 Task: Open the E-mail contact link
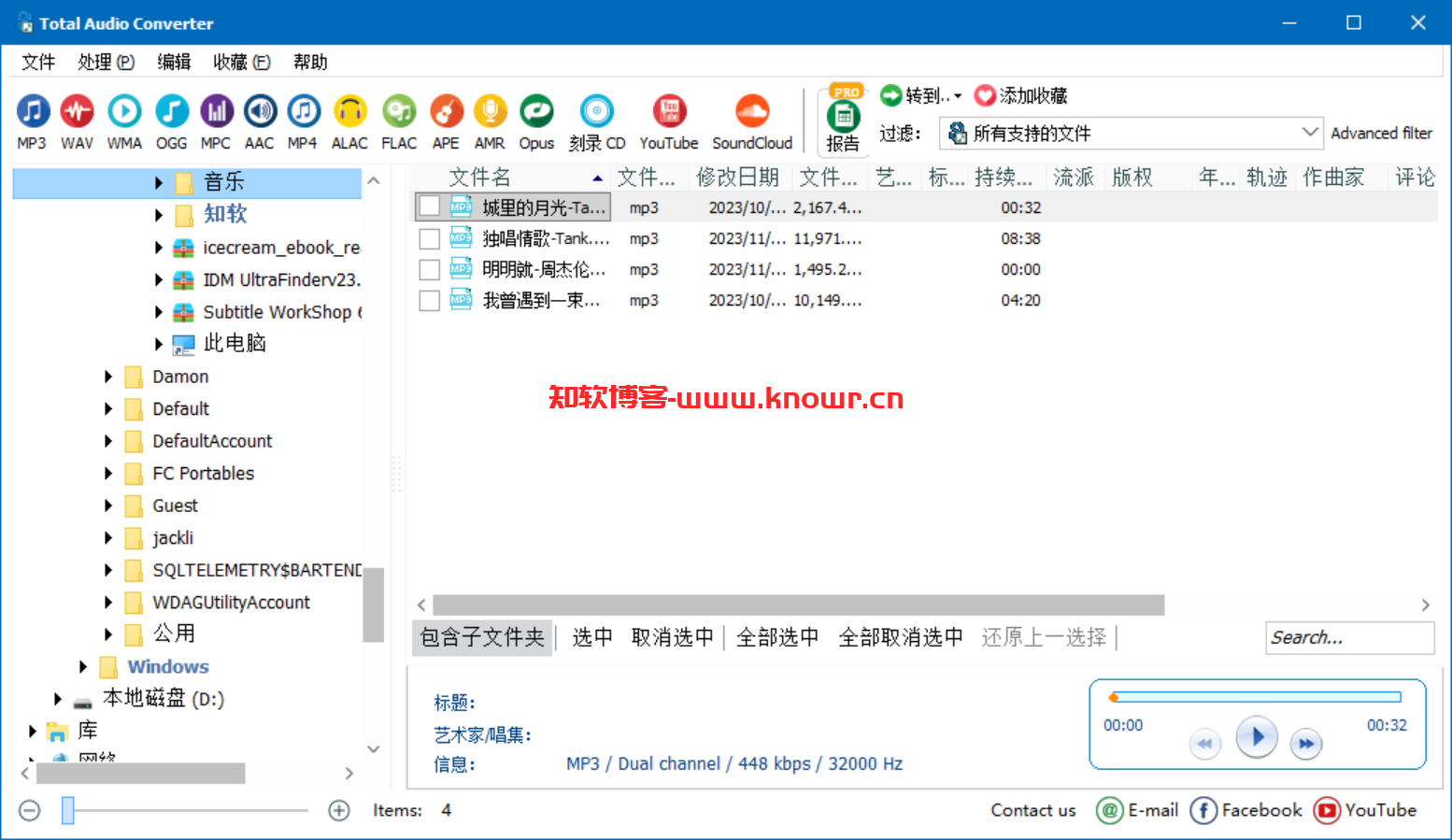[x=1137, y=810]
